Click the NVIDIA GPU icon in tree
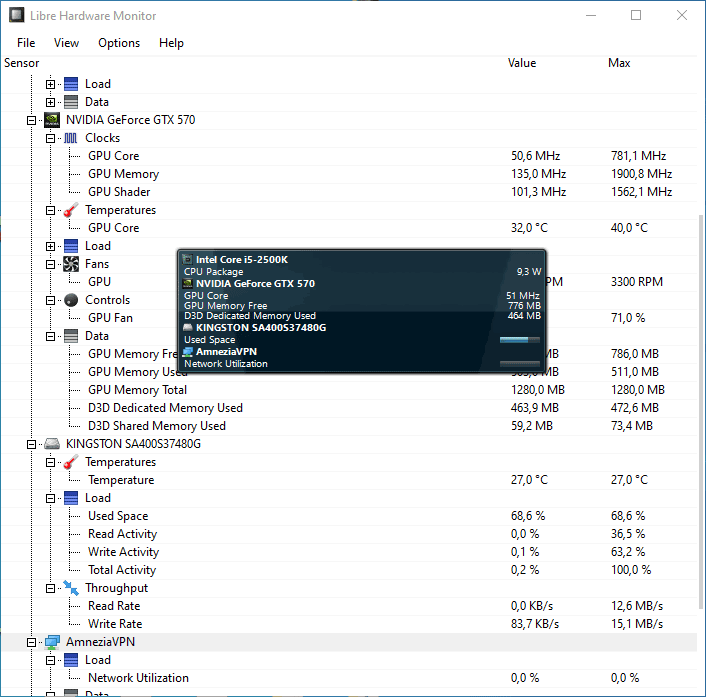Image resolution: width=706 pixels, height=697 pixels. pos(52,120)
